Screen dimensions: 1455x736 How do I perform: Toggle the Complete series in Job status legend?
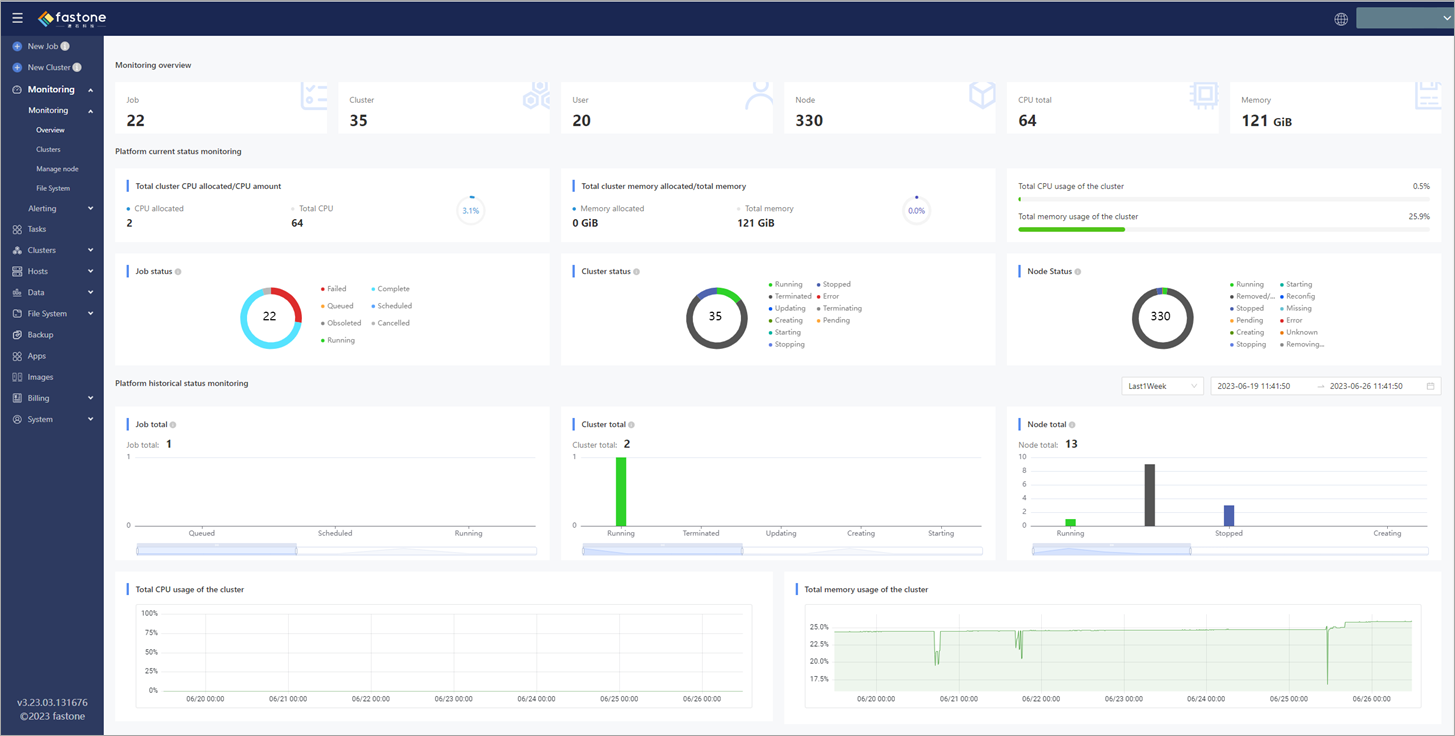click(390, 289)
